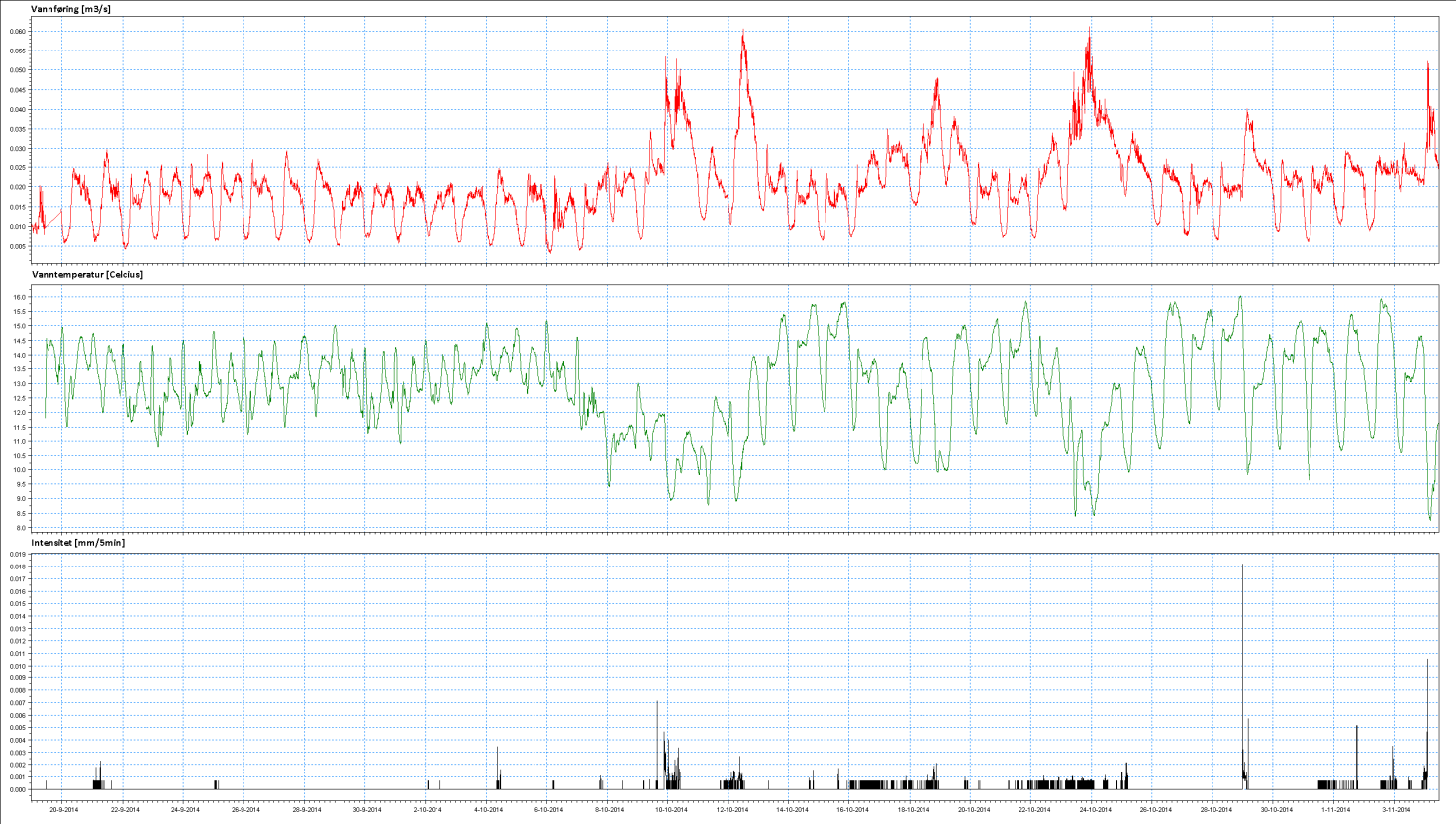
Task: Click the 14.0 value on Vanntemperatur axis
Action: tap(20, 356)
